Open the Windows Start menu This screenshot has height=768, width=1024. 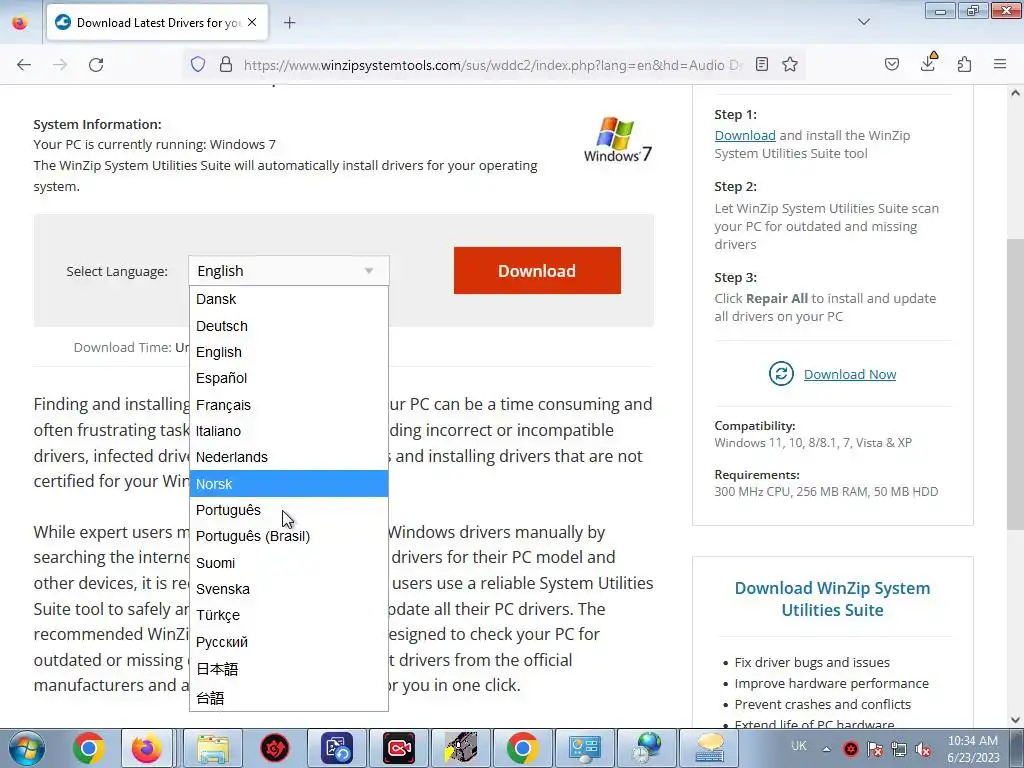tap(25, 748)
